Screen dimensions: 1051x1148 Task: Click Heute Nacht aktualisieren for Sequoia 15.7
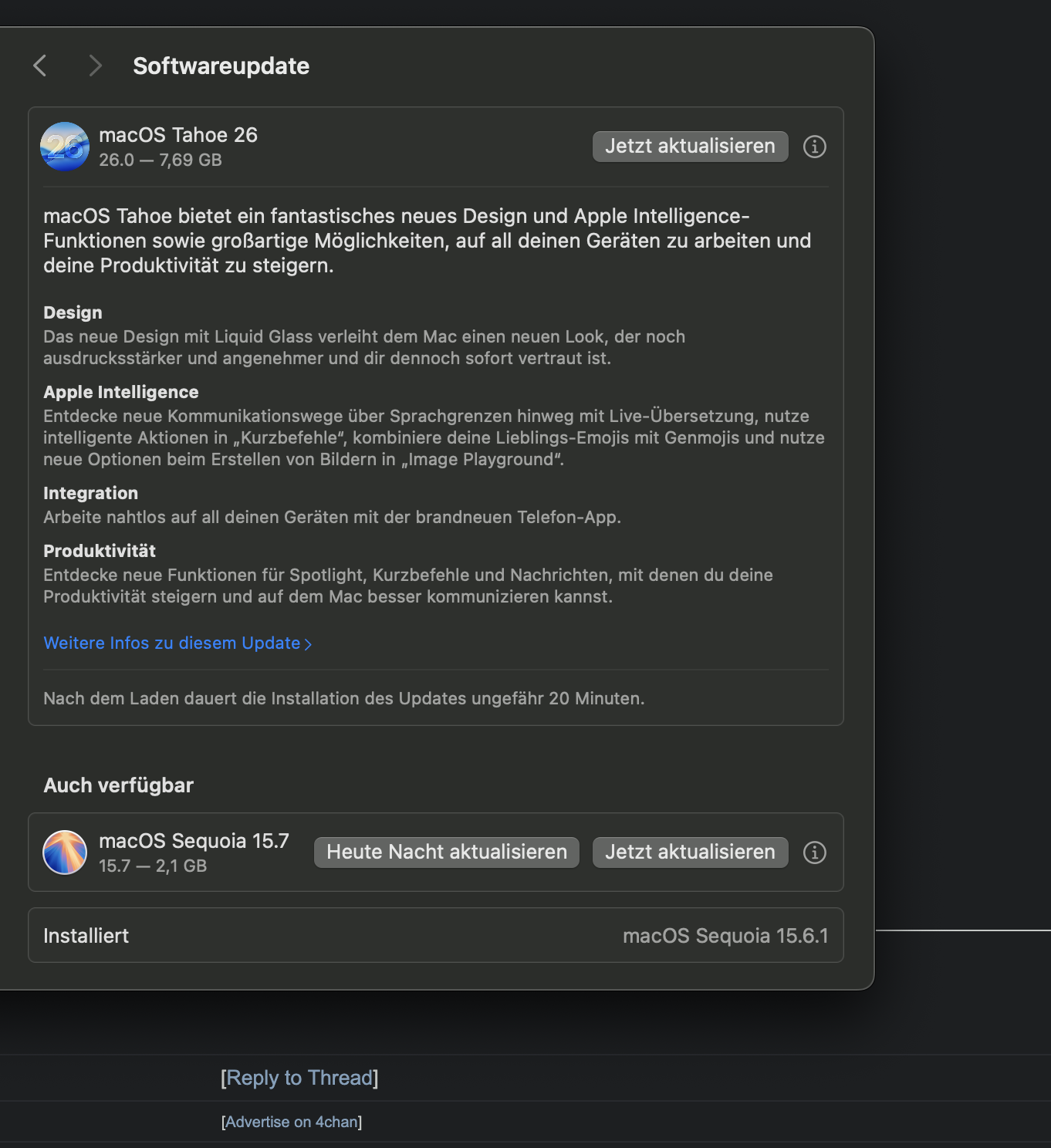(447, 853)
